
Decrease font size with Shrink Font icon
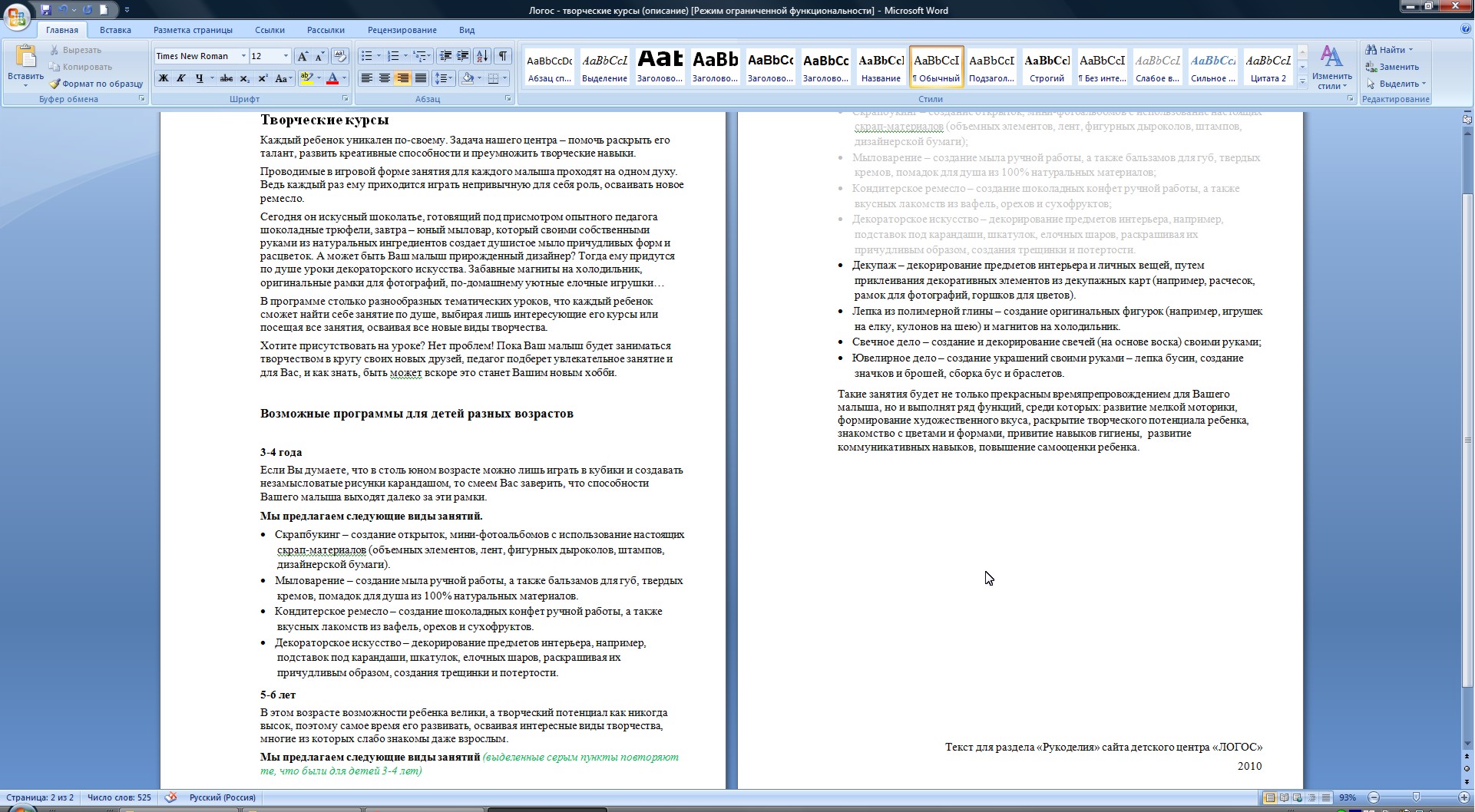(319, 56)
